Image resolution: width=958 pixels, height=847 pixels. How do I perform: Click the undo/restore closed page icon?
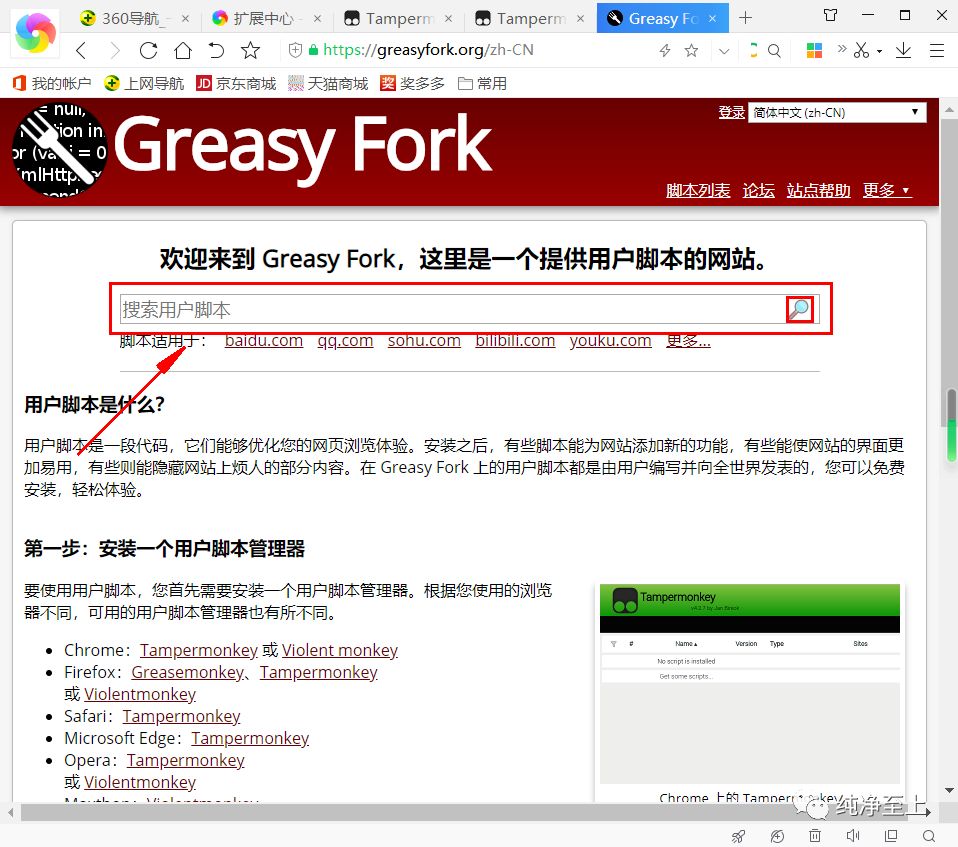216,50
